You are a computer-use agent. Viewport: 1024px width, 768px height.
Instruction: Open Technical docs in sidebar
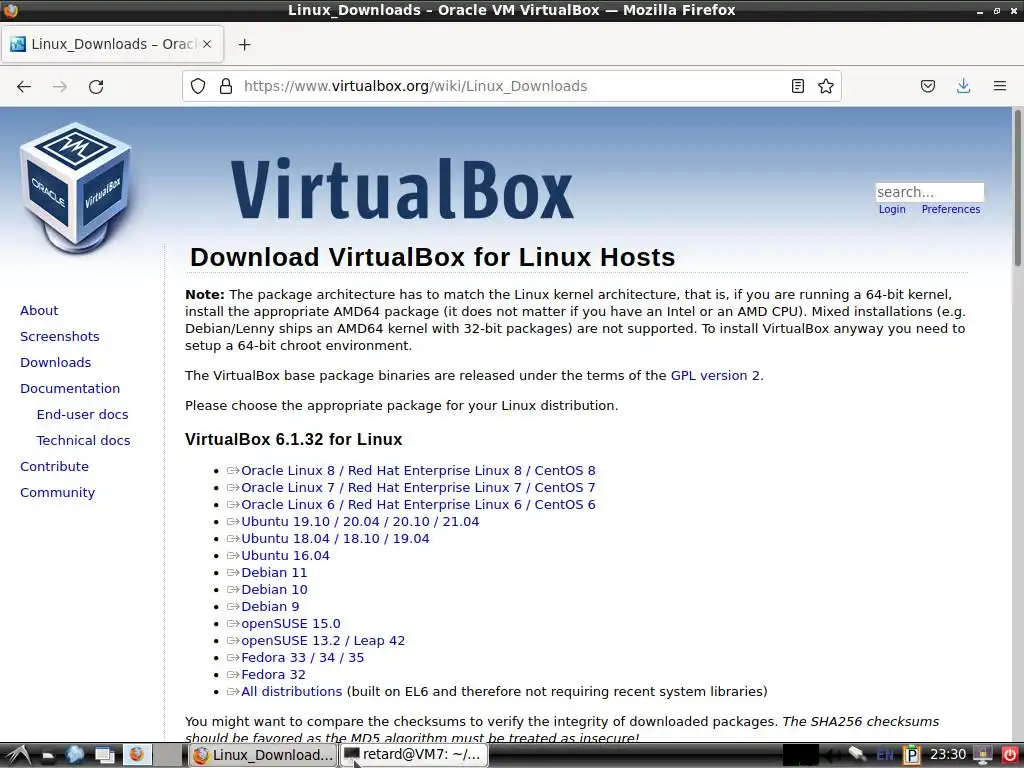(84, 441)
